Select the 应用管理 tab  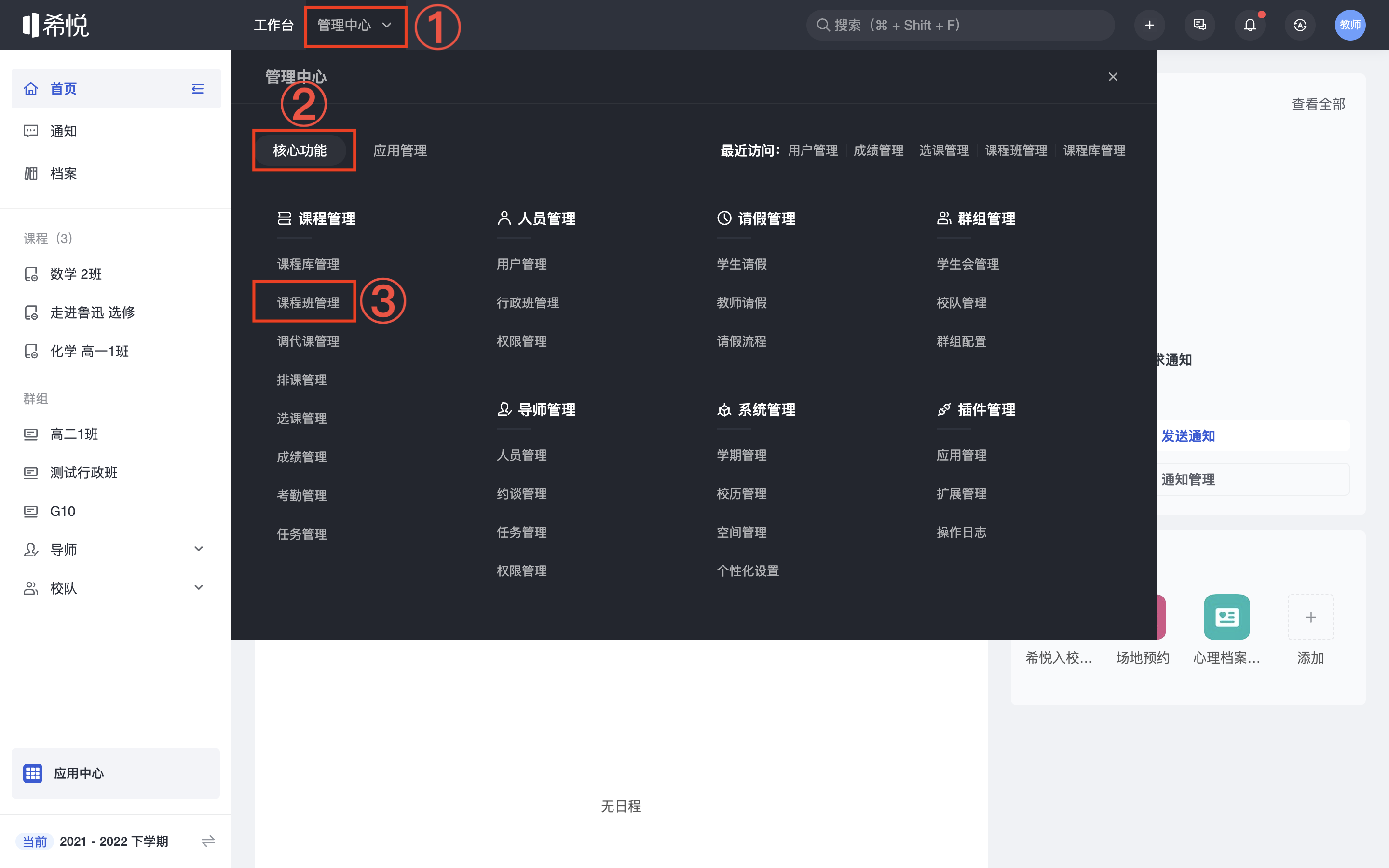tap(400, 150)
